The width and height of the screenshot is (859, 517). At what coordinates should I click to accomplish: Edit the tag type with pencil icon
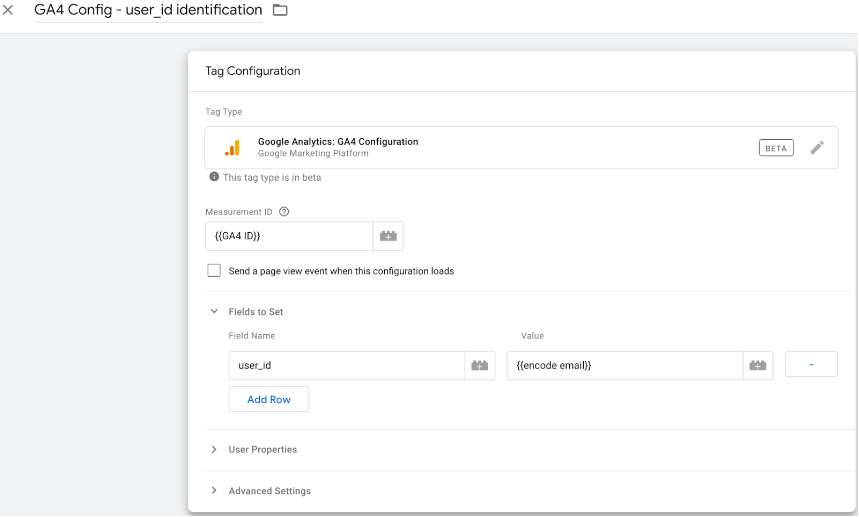pos(817,148)
